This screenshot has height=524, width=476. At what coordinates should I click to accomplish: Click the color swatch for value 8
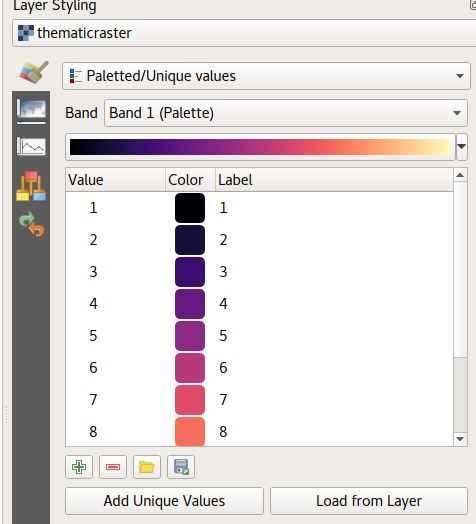click(x=190, y=431)
